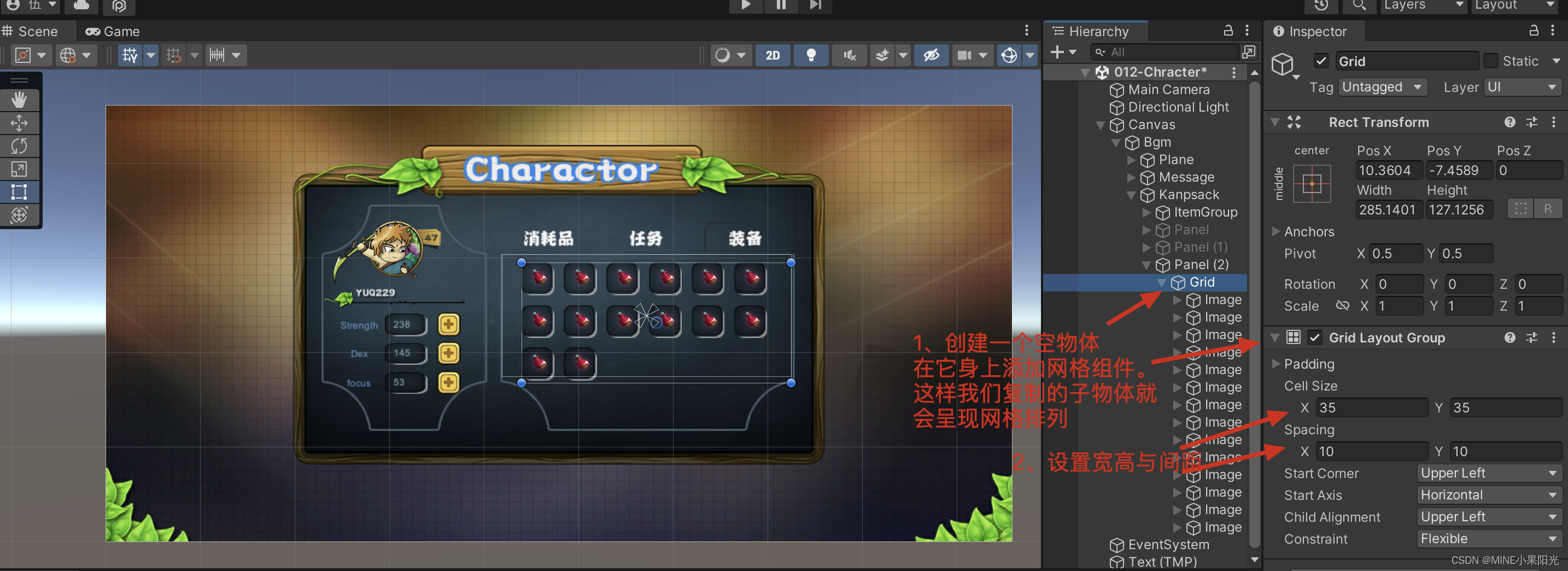This screenshot has height=571, width=1568.
Task: Toggle scene audio mute icon
Action: coord(850,55)
